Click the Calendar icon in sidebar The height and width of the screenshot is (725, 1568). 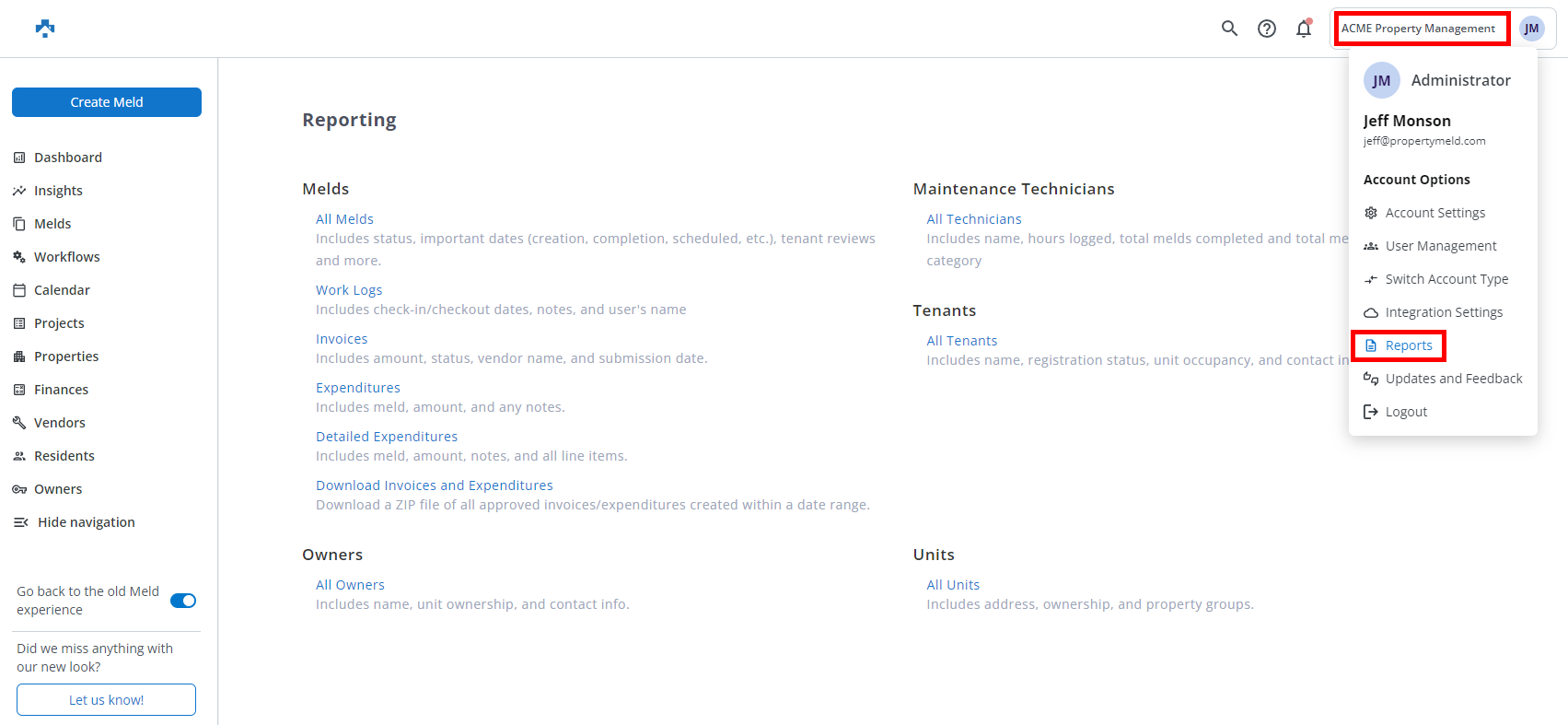19,290
